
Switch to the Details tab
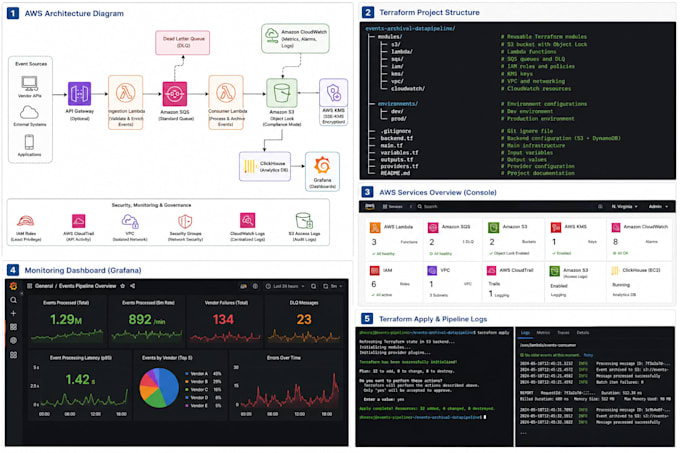coord(582,332)
